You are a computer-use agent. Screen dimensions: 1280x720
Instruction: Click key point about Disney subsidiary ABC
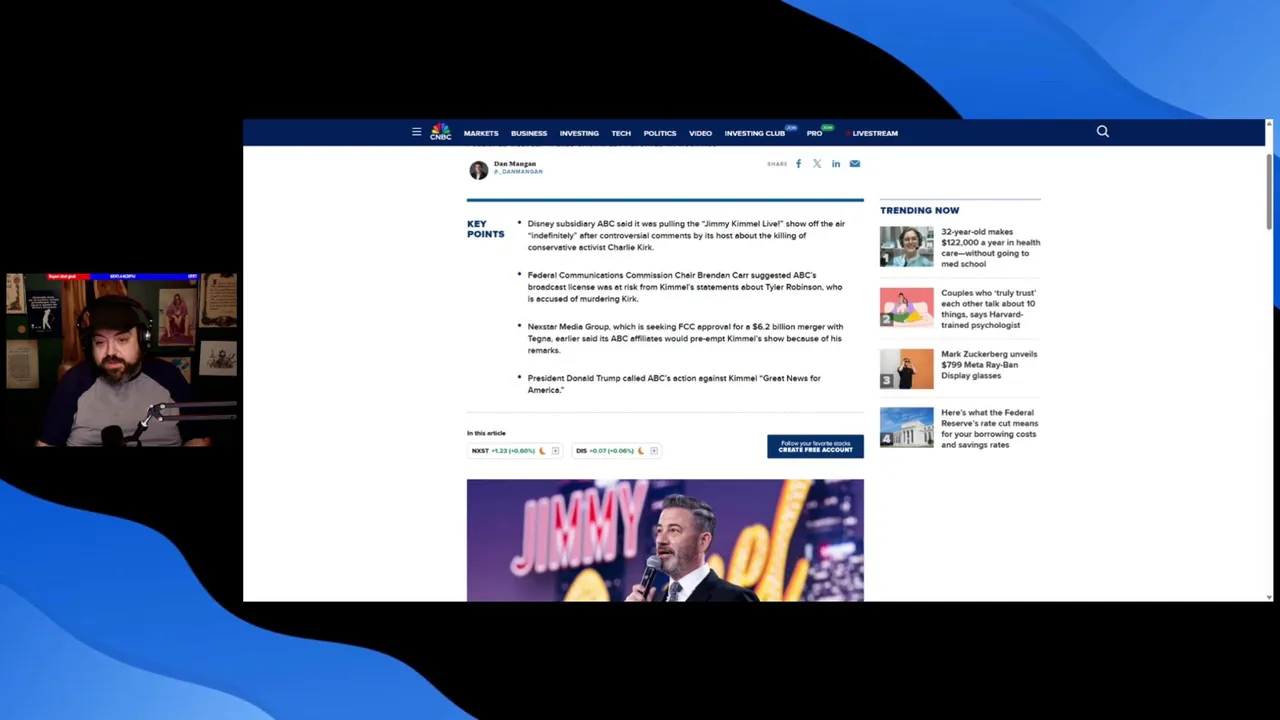pyautogui.click(x=686, y=235)
